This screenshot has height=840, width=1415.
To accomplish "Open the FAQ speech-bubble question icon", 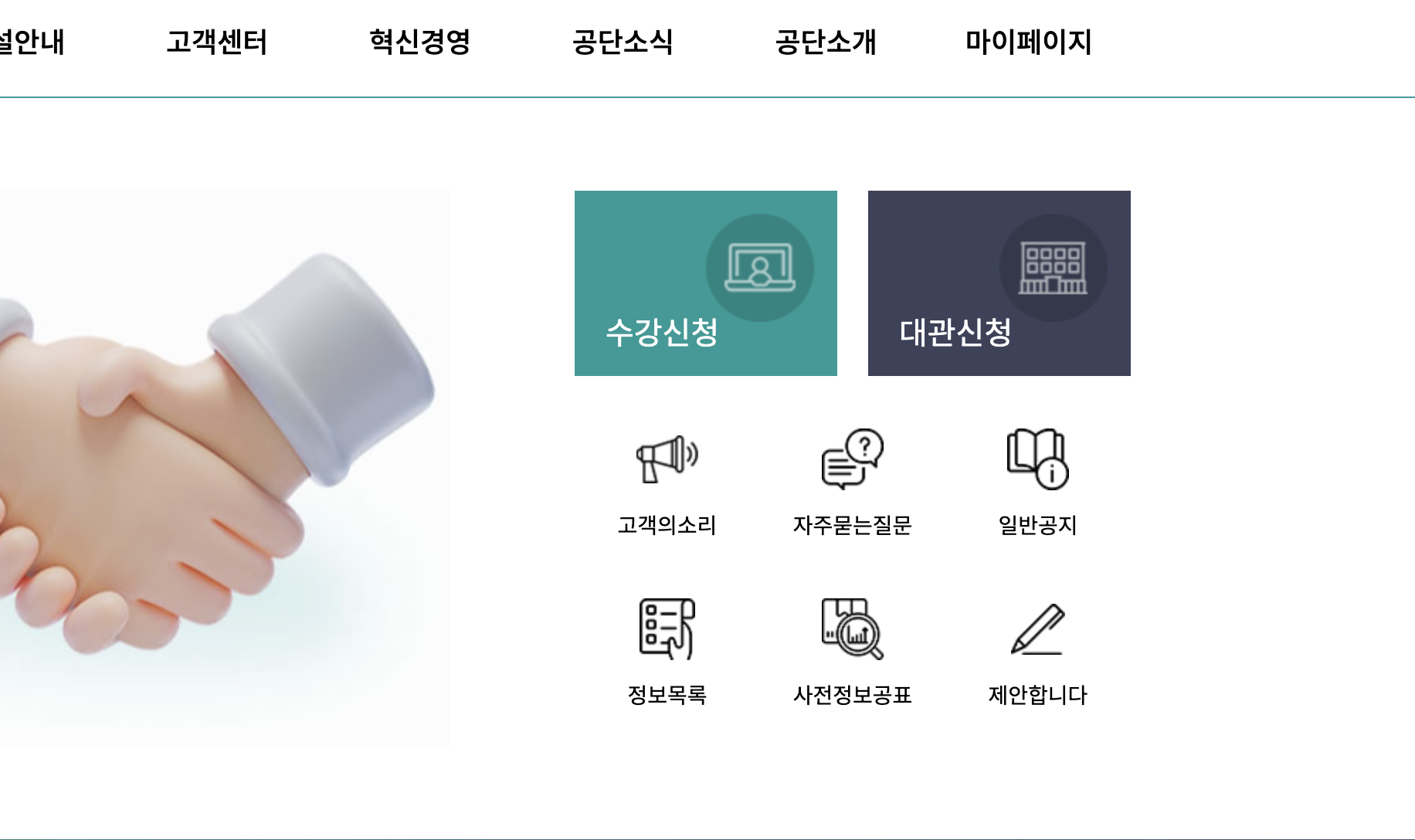I will pos(852,459).
